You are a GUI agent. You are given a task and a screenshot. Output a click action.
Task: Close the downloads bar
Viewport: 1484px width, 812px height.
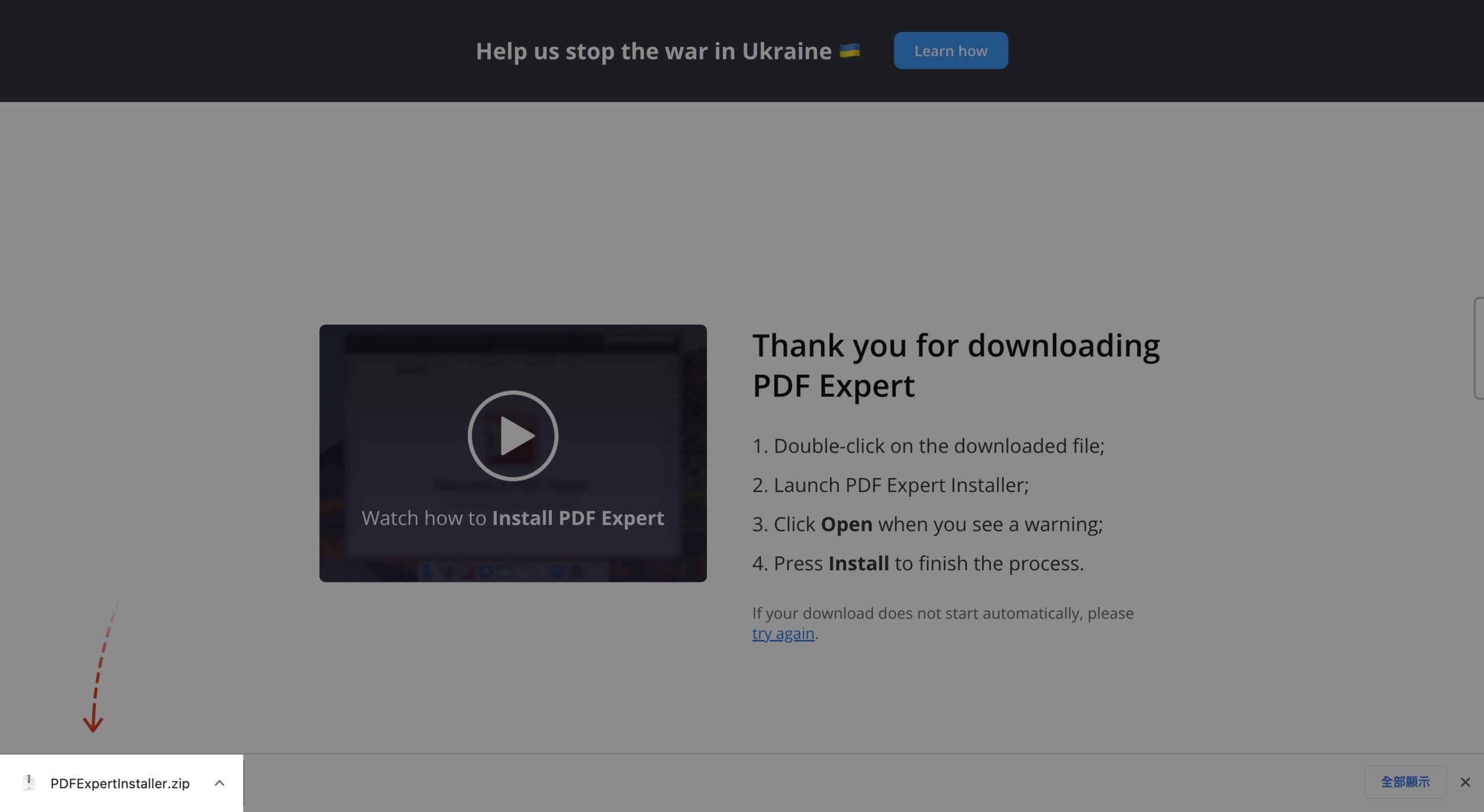click(1465, 782)
